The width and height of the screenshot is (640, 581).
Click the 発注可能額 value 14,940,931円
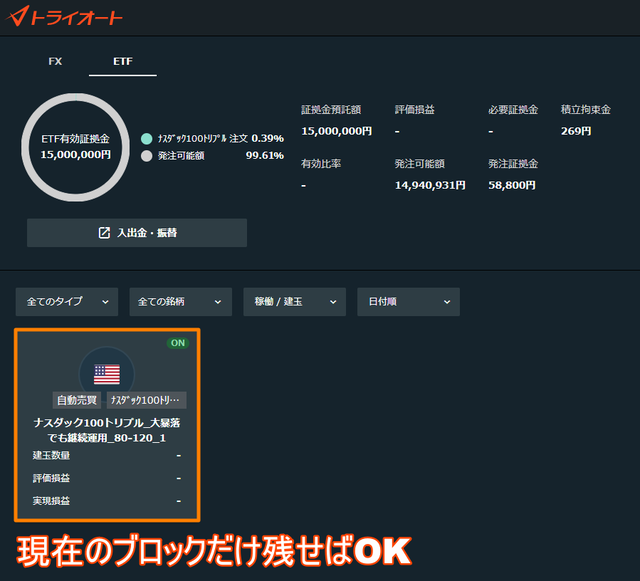tap(430, 185)
